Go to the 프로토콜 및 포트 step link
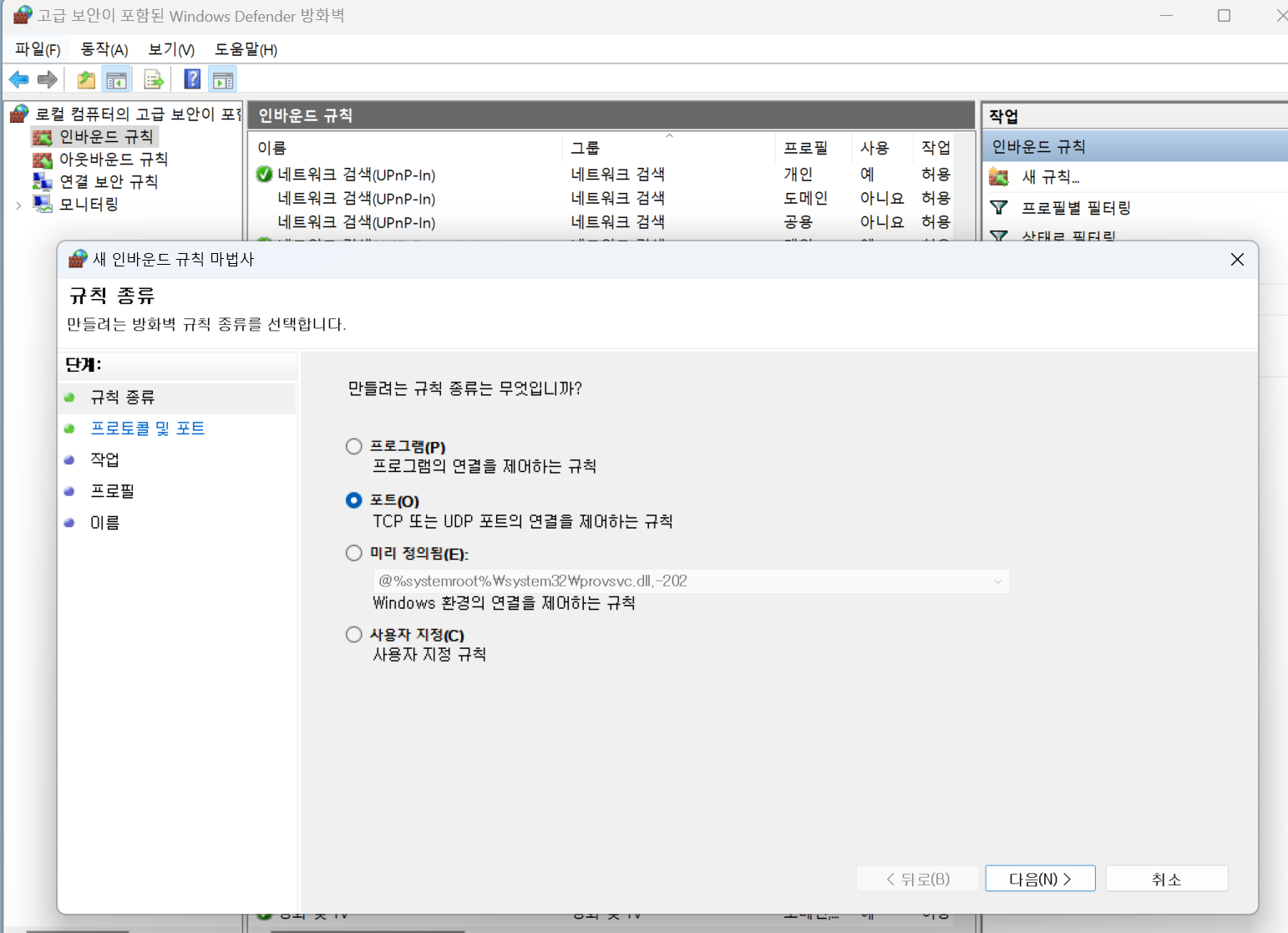Viewport: 1288px width, 933px height. coord(148,428)
